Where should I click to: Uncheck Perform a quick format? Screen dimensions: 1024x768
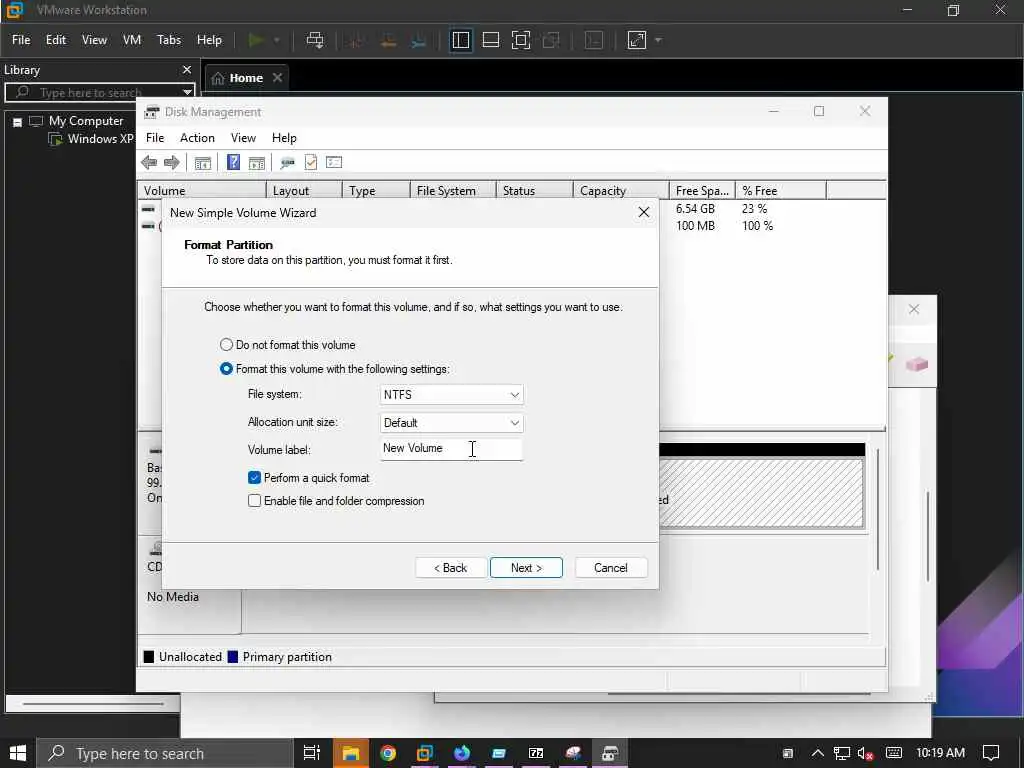(255, 477)
